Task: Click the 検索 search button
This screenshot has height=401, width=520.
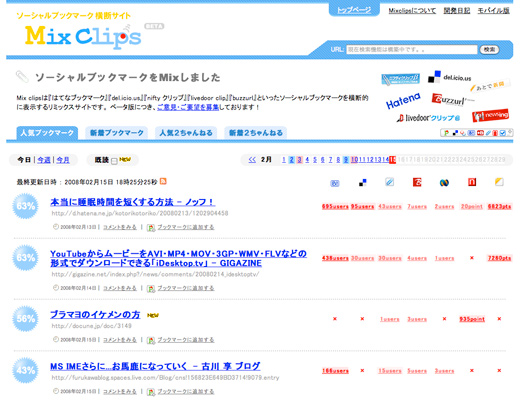Action: pyautogui.click(x=489, y=50)
